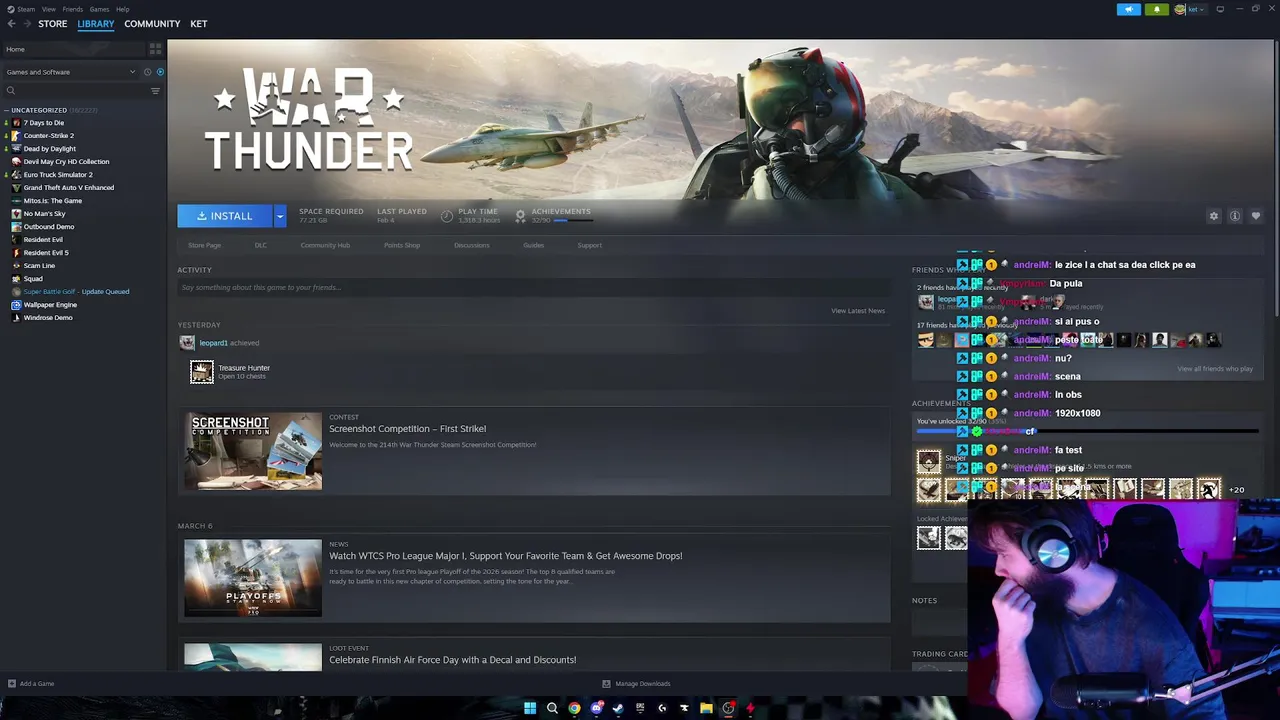Click the Treasure Hunter achievement icon
This screenshot has height=720, width=1280.
(202, 372)
